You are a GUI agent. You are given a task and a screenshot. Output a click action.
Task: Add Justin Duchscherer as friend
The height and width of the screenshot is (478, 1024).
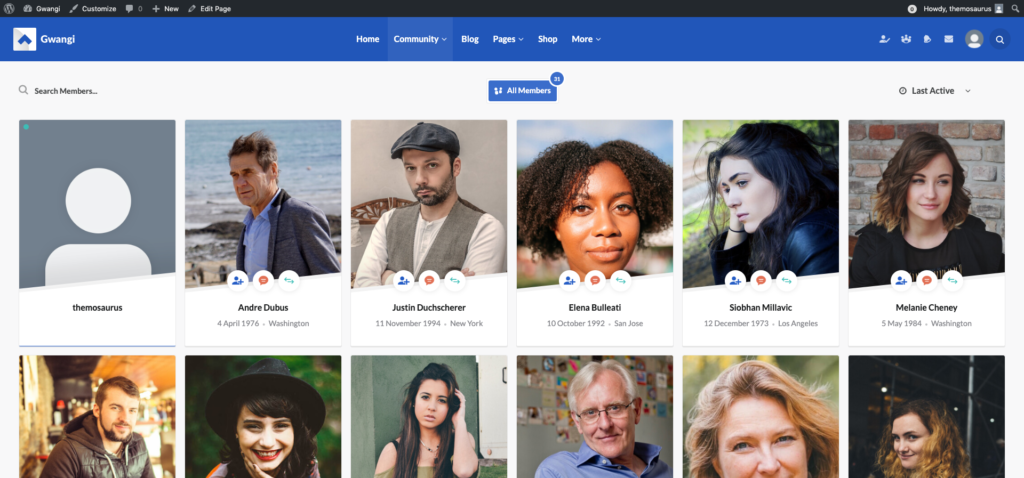[404, 280]
